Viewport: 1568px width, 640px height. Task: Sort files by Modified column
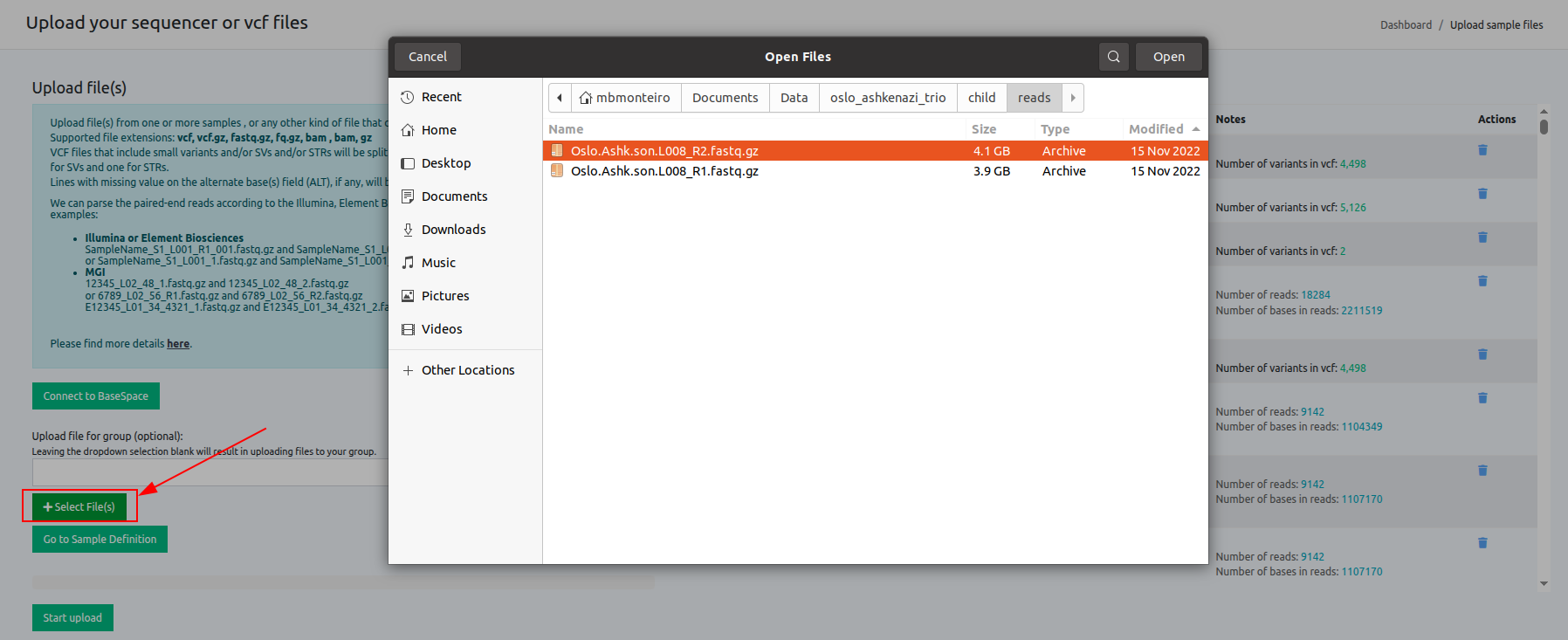[x=1156, y=129]
